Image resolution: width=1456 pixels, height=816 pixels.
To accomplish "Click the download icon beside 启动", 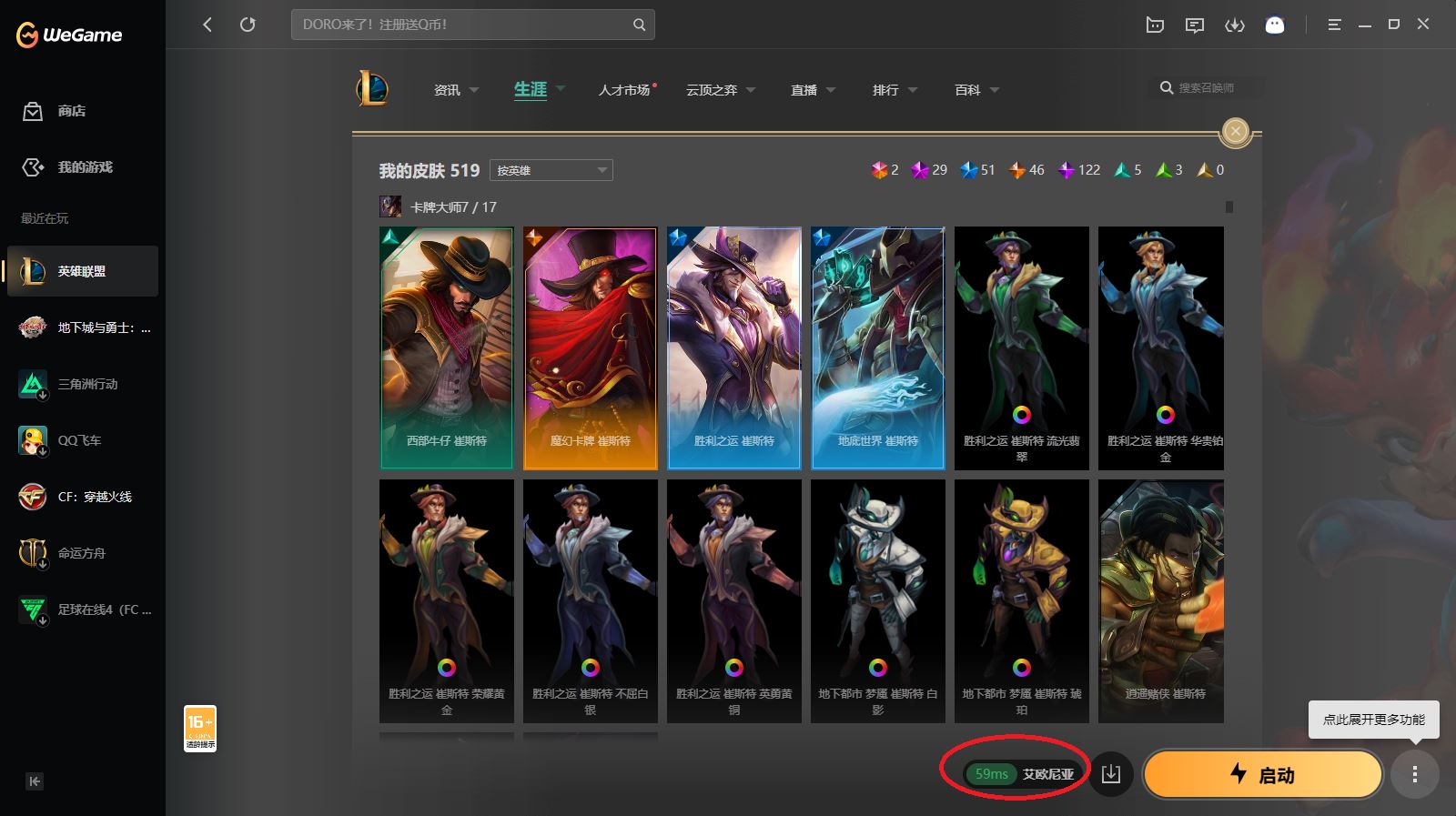I will point(1111,774).
